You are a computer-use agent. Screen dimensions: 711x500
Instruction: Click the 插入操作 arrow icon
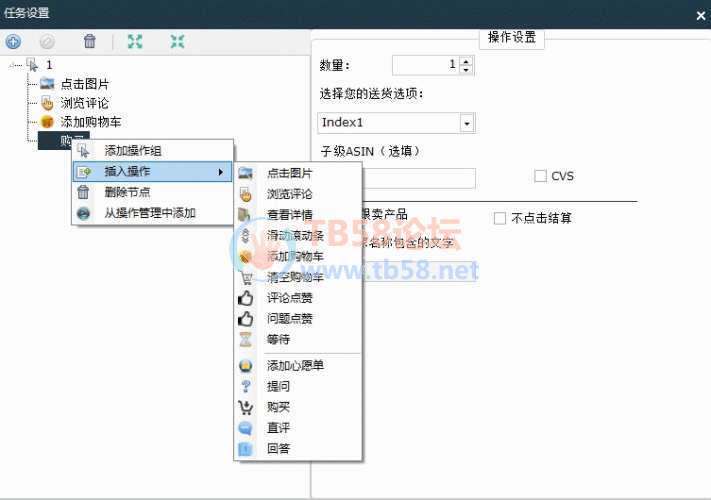pos(84,171)
